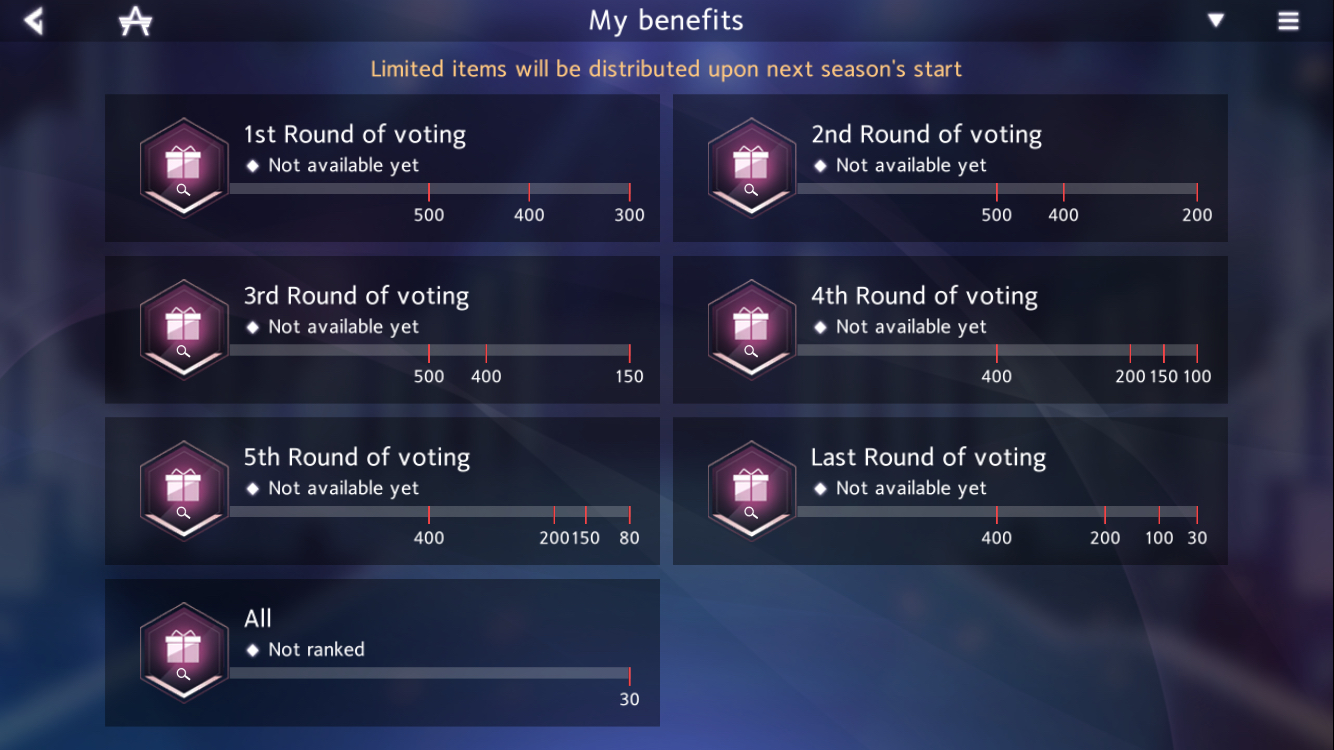1334x750 pixels.
Task: Inspect the 3rd Round gift box icon
Action: click(x=184, y=329)
